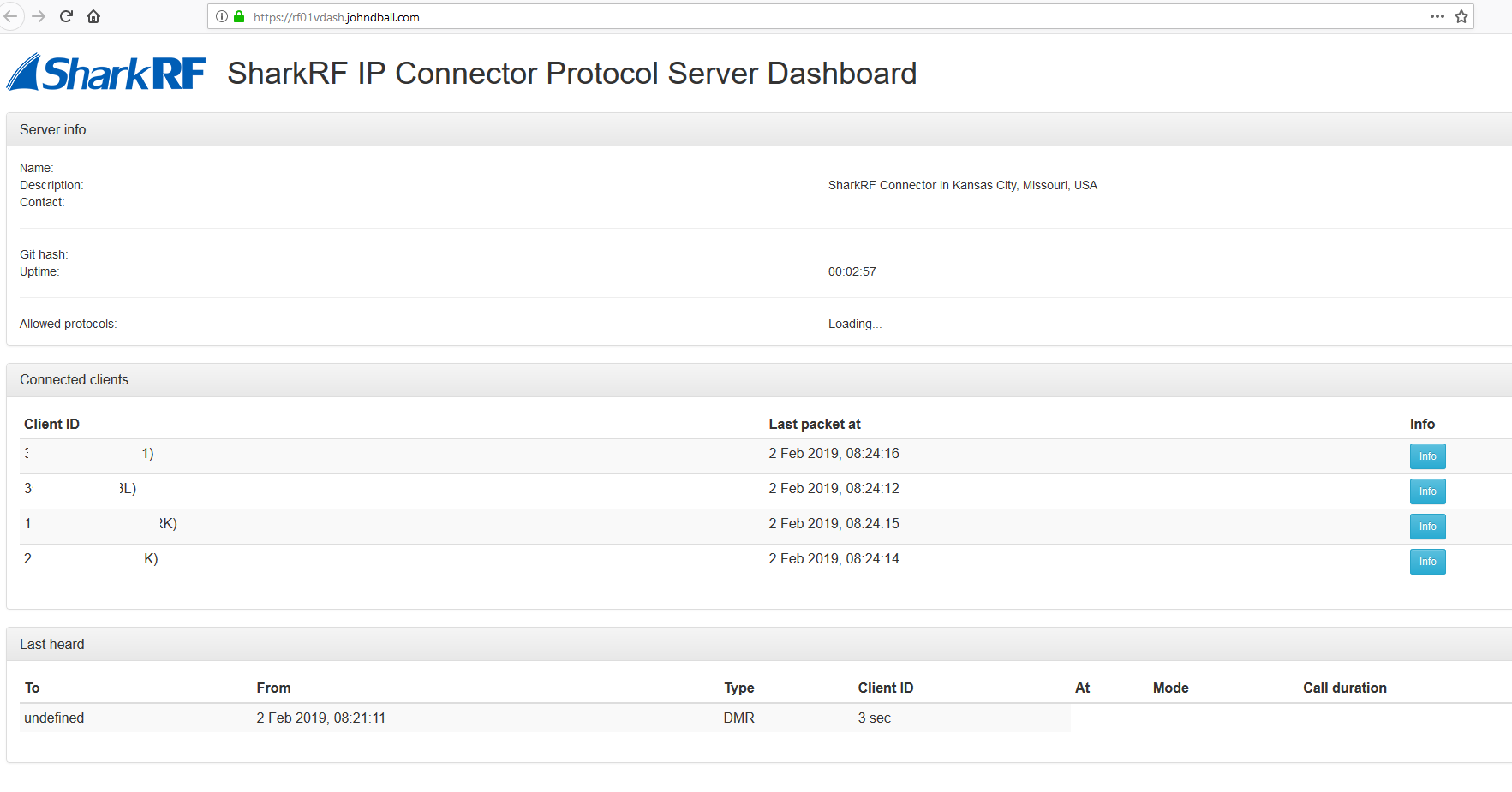Click the Git hash: label

pyautogui.click(x=44, y=254)
